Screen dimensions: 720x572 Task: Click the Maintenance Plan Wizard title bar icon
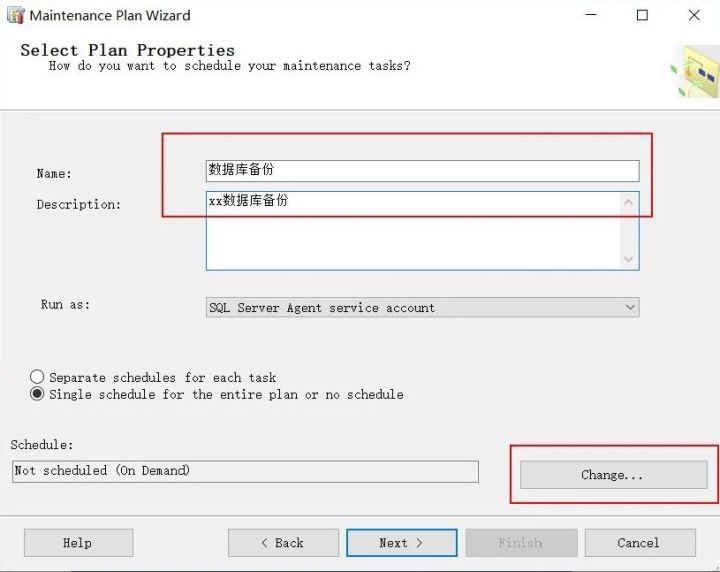pyautogui.click(x=15, y=16)
